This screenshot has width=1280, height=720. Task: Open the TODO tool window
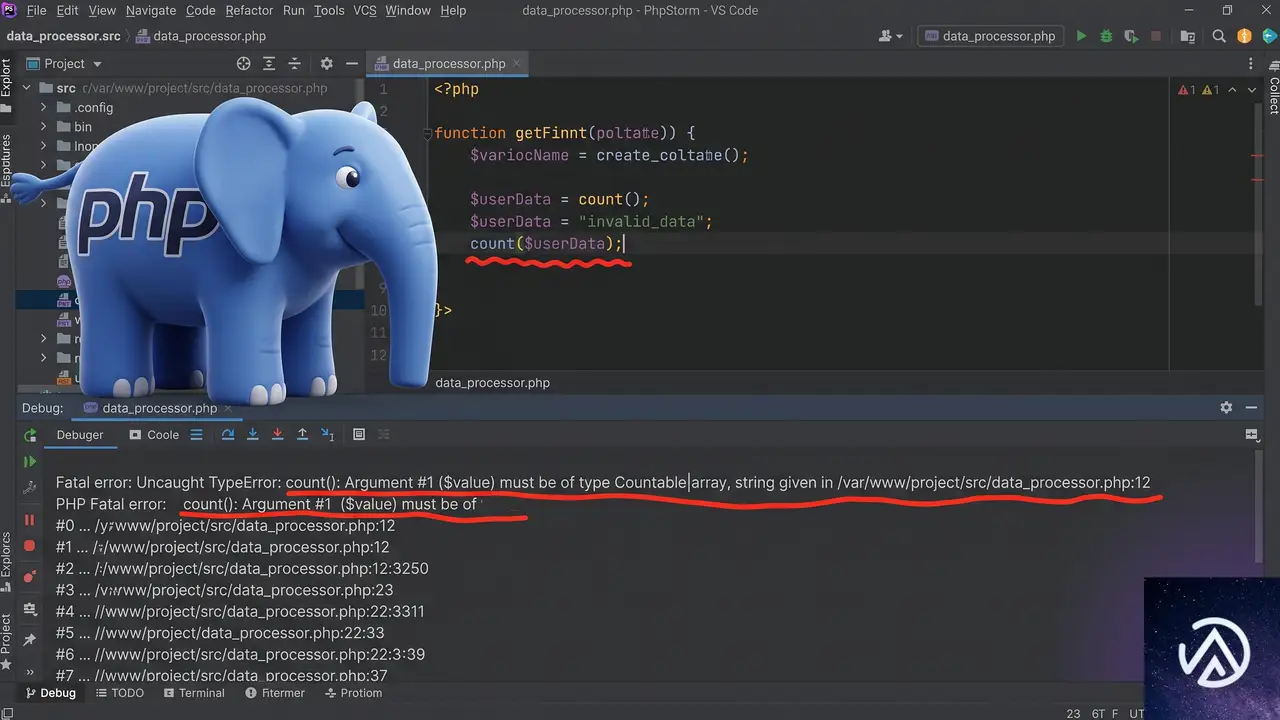tap(119, 693)
